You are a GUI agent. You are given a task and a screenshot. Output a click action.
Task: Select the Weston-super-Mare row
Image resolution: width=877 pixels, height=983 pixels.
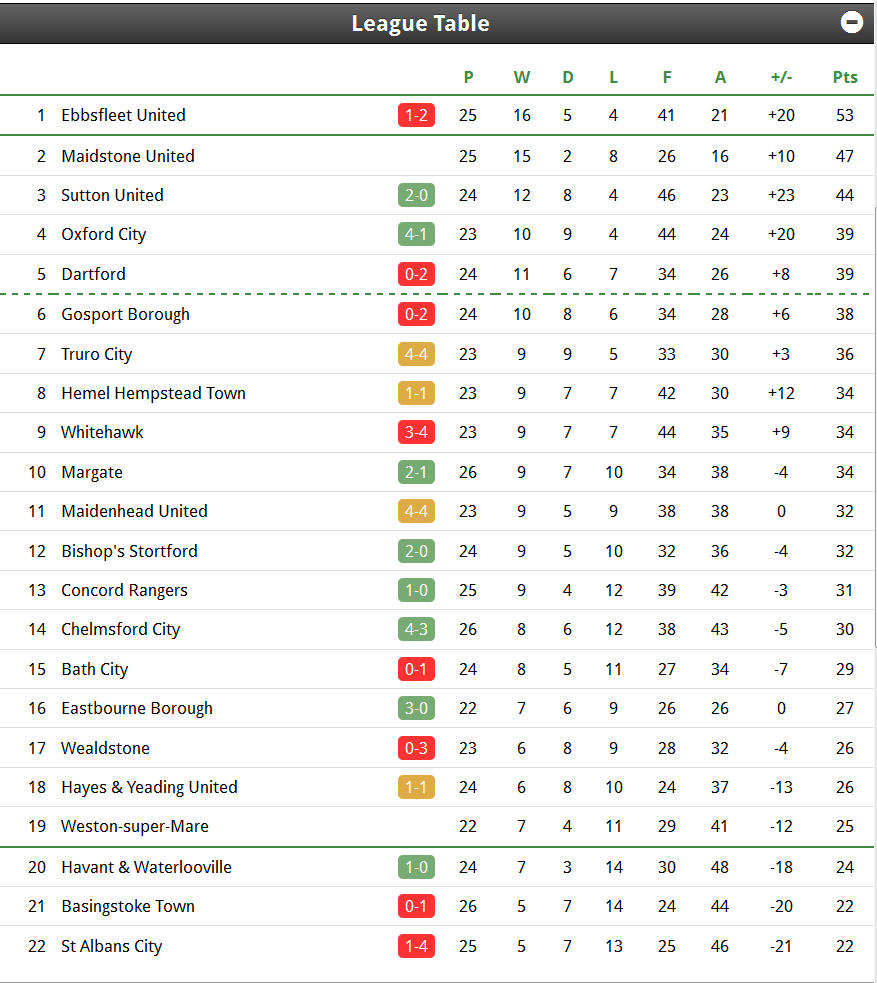(x=437, y=826)
